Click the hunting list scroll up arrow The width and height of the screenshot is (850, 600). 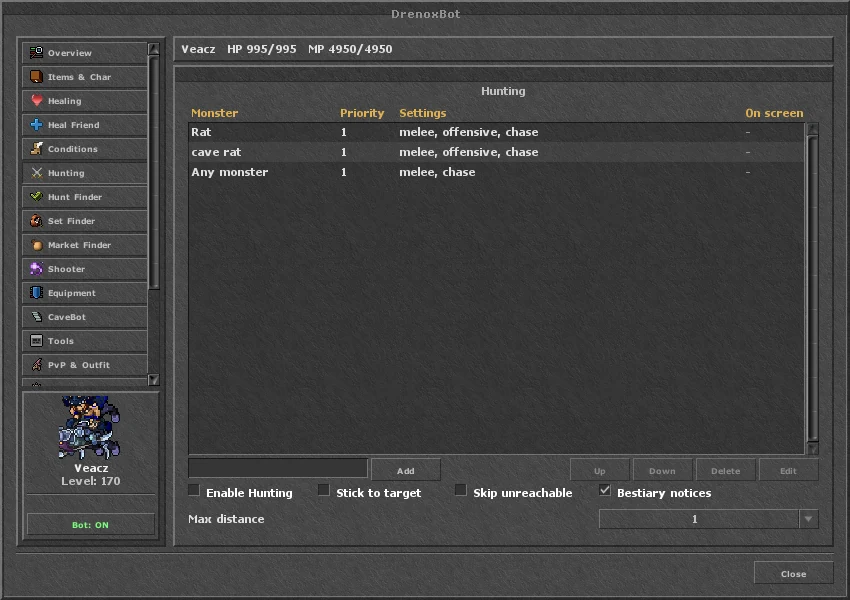pos(812,128)
